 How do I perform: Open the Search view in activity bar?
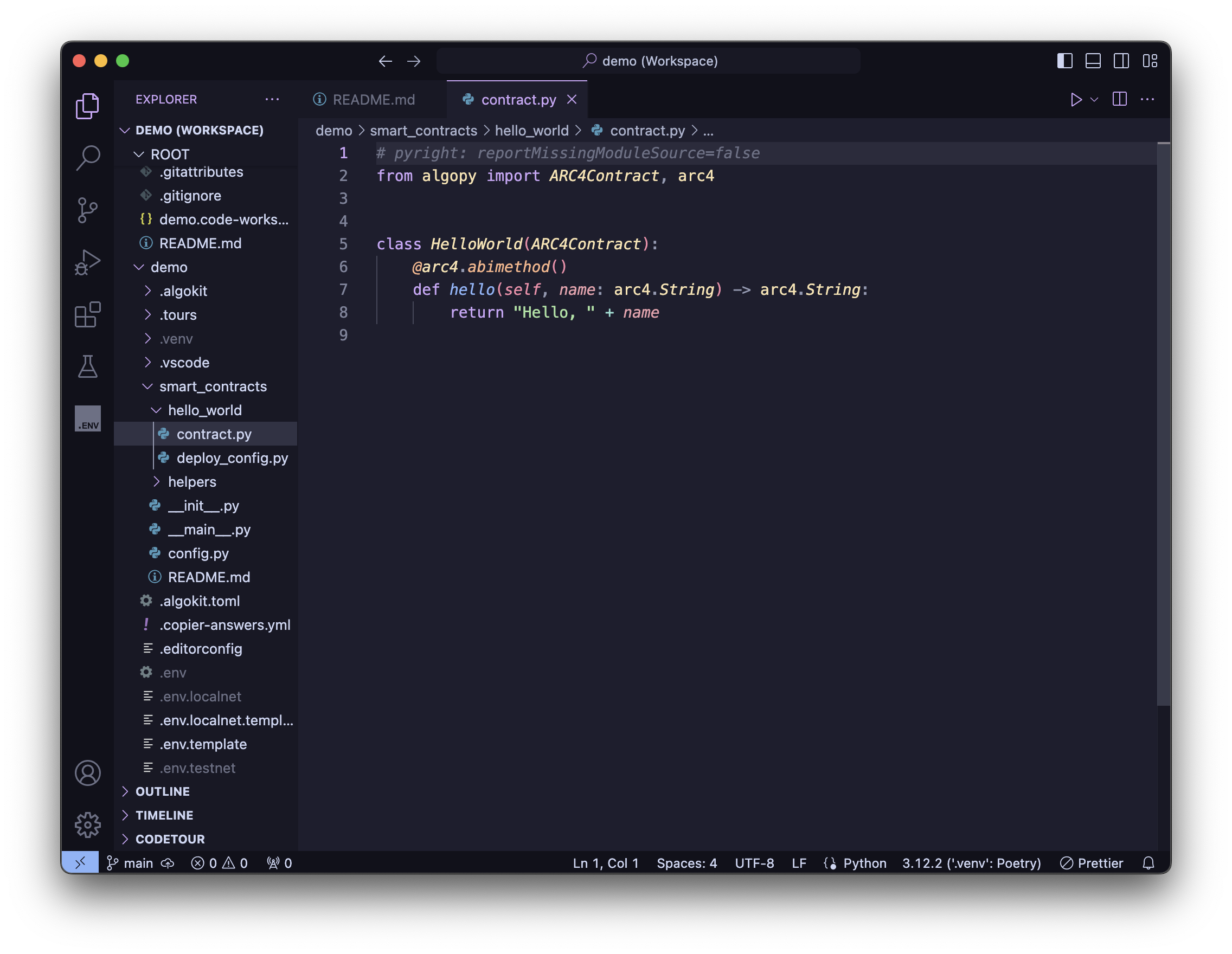point(88,158)
